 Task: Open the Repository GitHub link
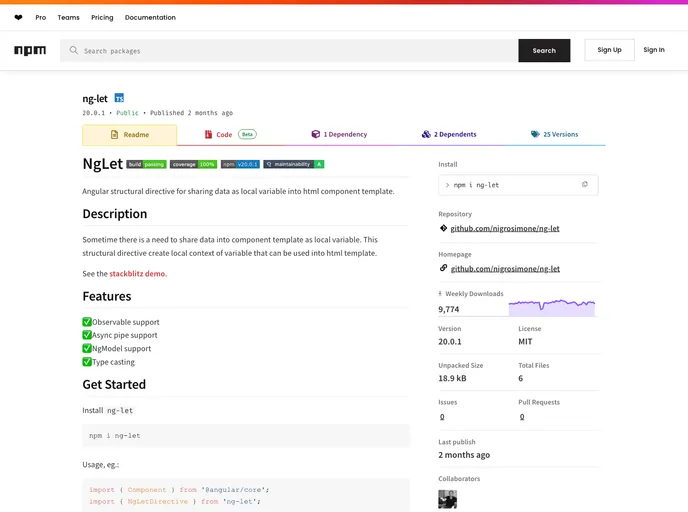(x=505, y=228)
